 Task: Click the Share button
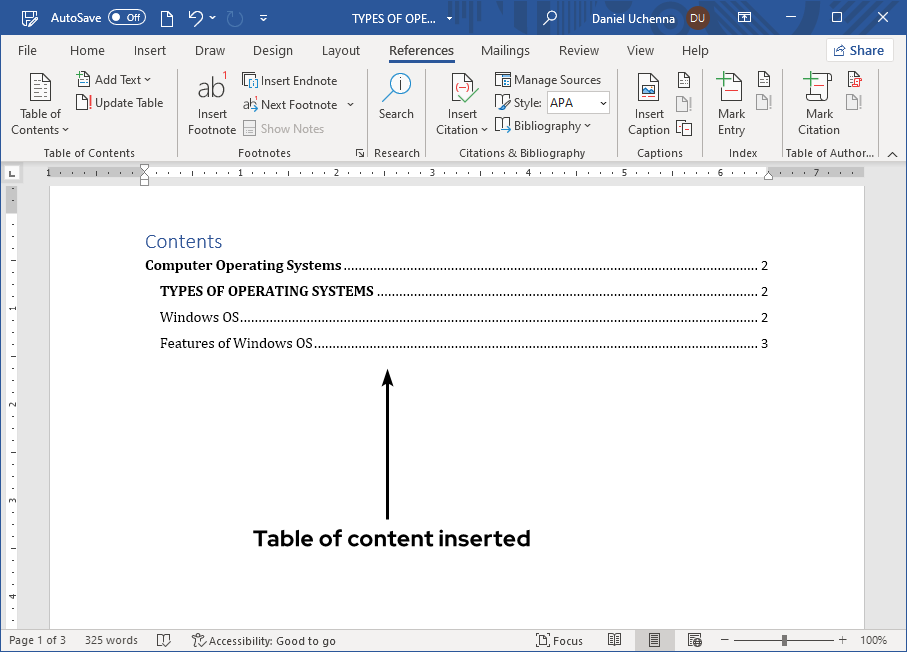click(858, 50)
